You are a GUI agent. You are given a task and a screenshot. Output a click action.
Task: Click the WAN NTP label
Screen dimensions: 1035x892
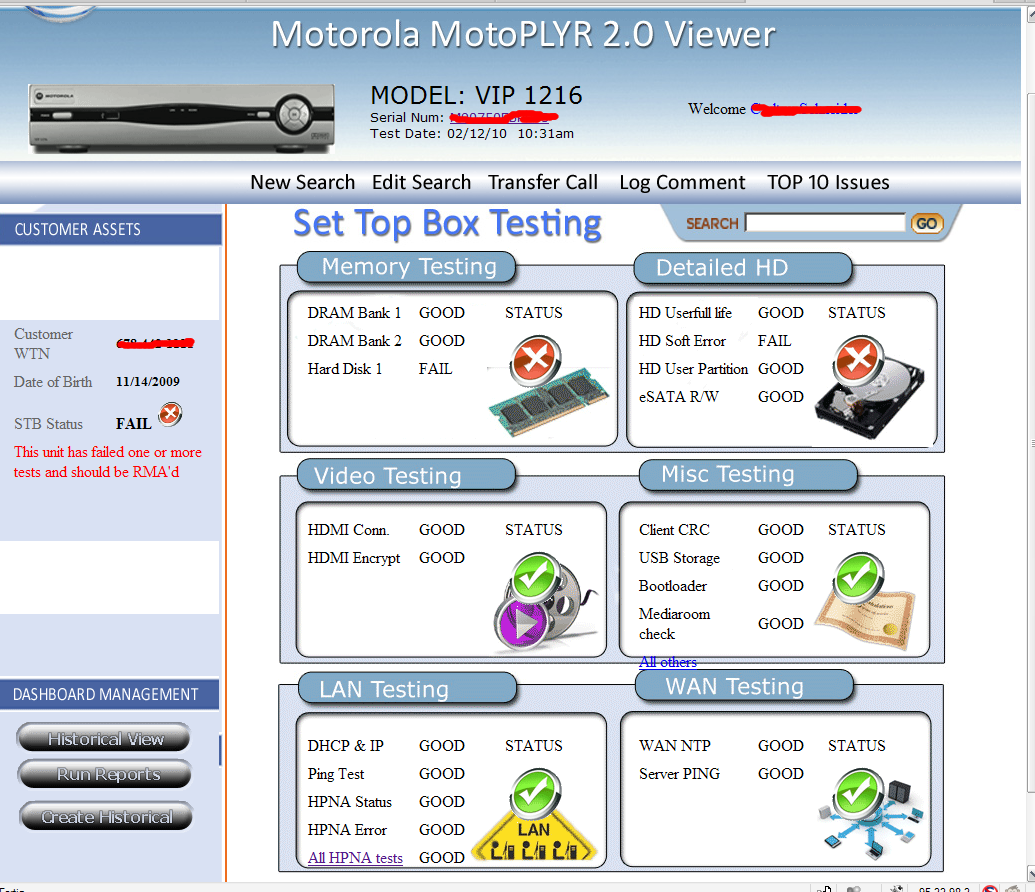click(x=675, y=746)
